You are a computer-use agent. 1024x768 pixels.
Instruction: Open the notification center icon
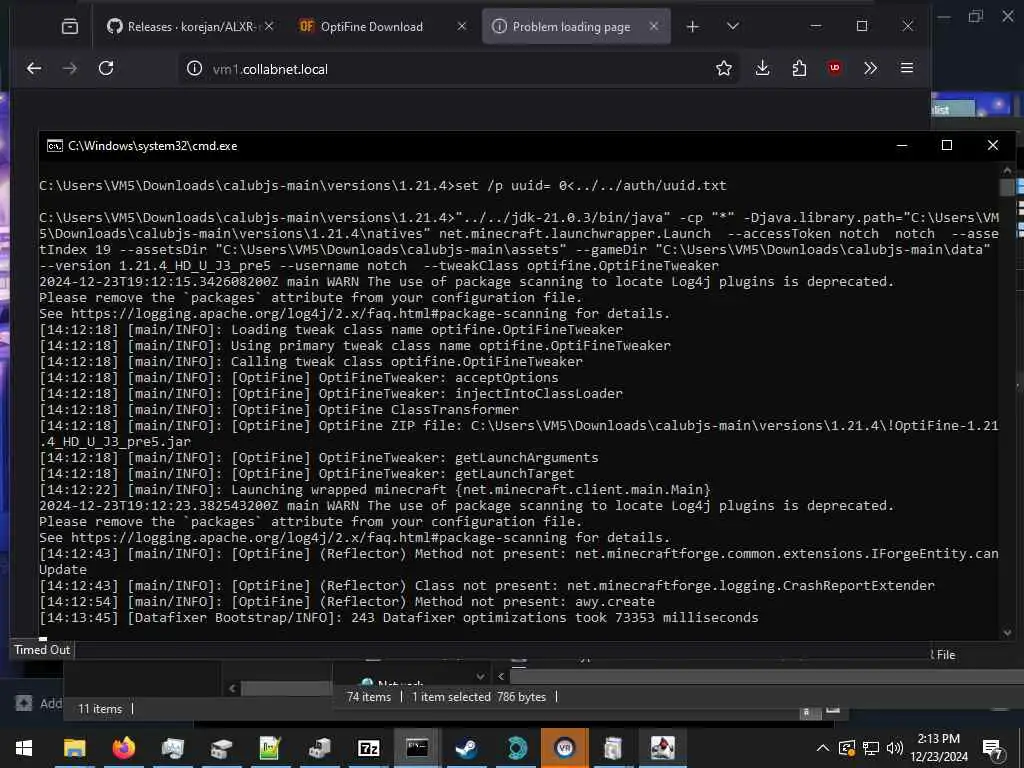(992, 749)
